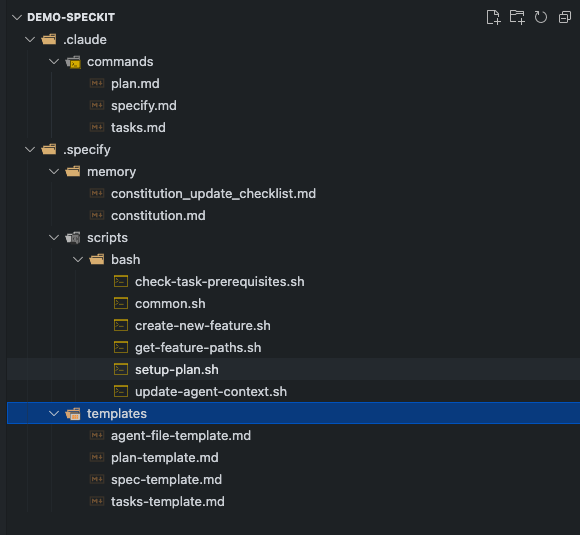This screenshot has height=535, width=580.
Task: Click the shell icon beside update-agent-context.sh
Action: coord(121,391)
